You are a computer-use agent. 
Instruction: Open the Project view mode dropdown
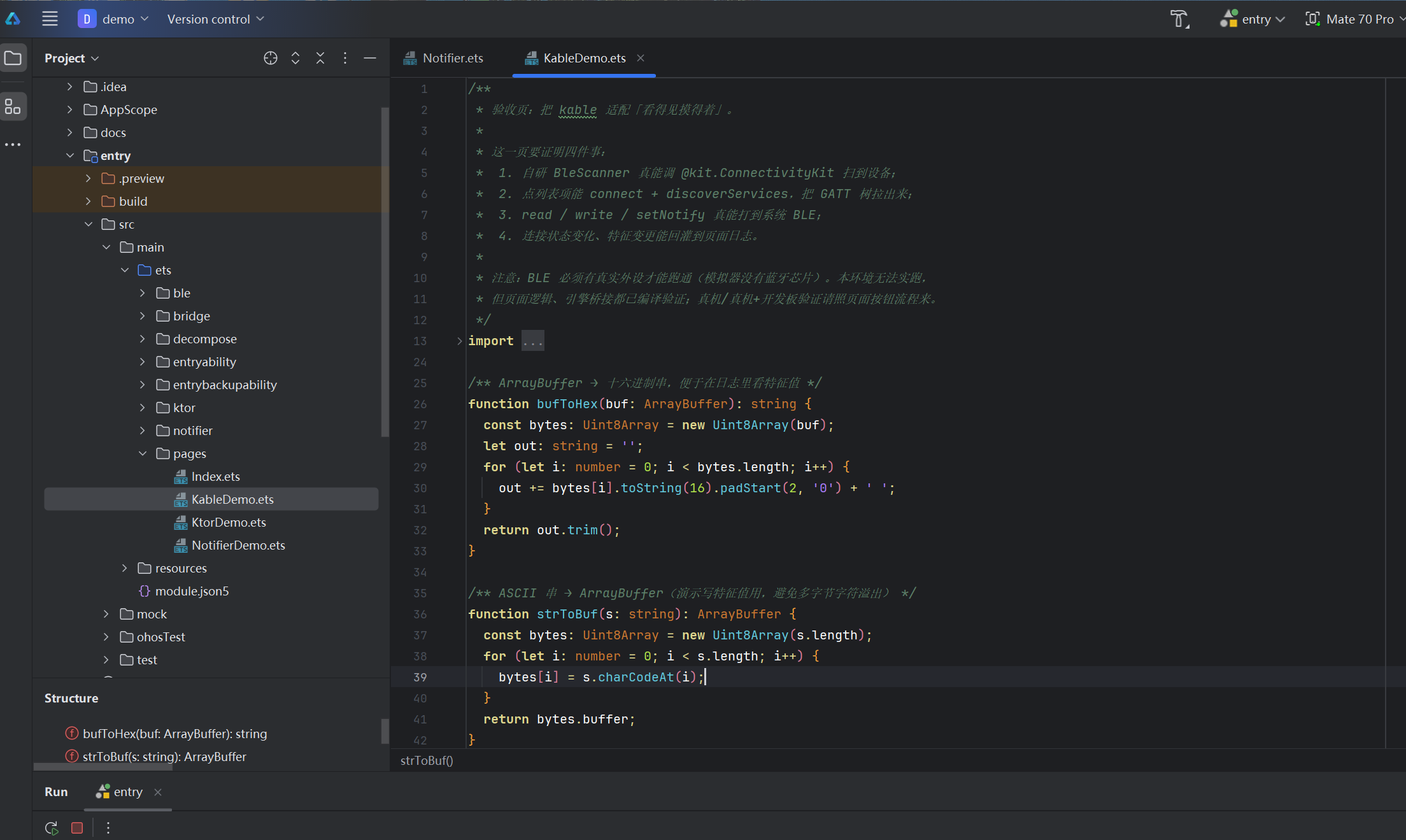(71, 58)
